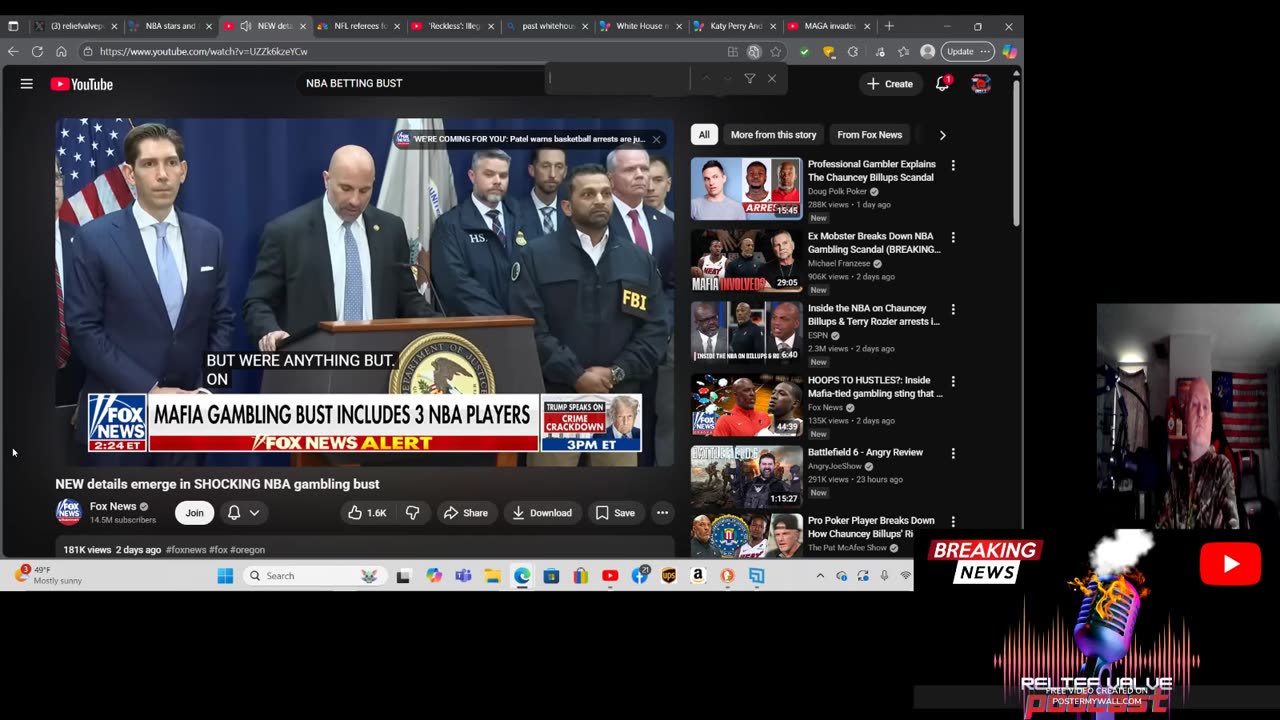Open the UPS app on taskbar

coord(669,576)
